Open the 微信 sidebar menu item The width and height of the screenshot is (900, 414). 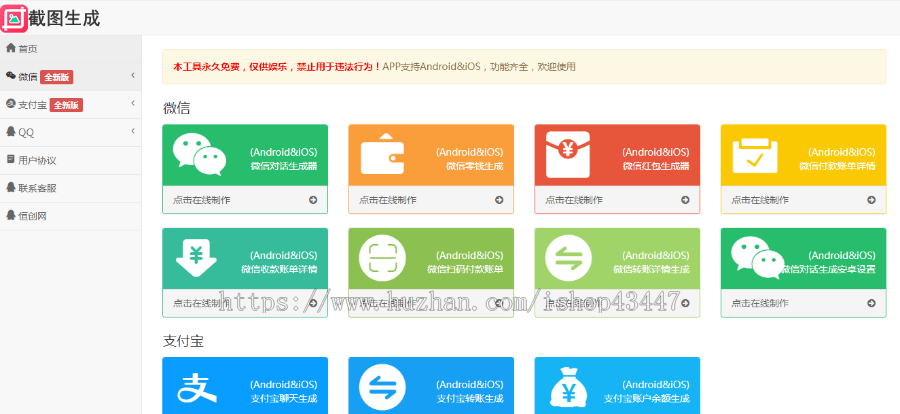point(71,76)
